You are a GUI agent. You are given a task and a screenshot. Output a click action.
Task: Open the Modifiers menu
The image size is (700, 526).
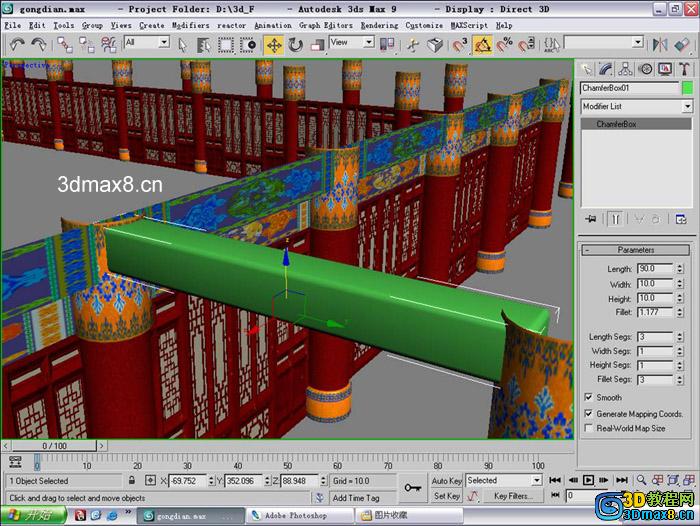coord(190,25)
